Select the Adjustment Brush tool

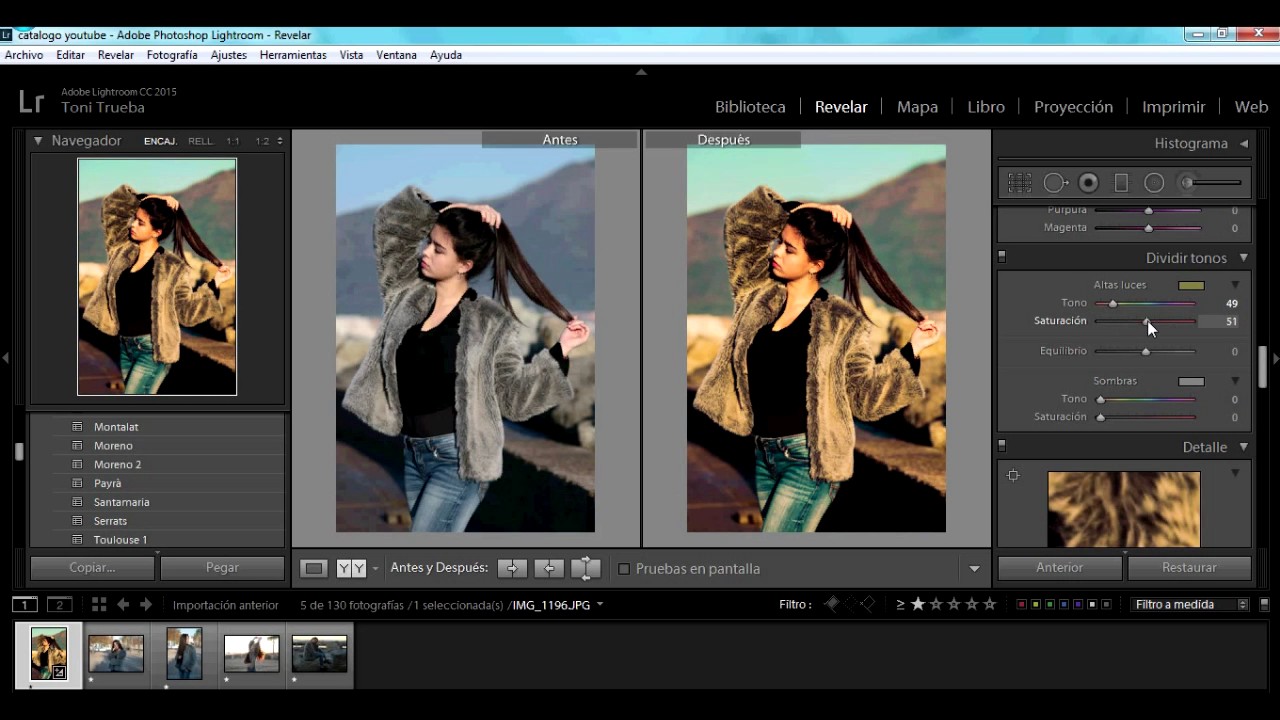coord(1211,183)
